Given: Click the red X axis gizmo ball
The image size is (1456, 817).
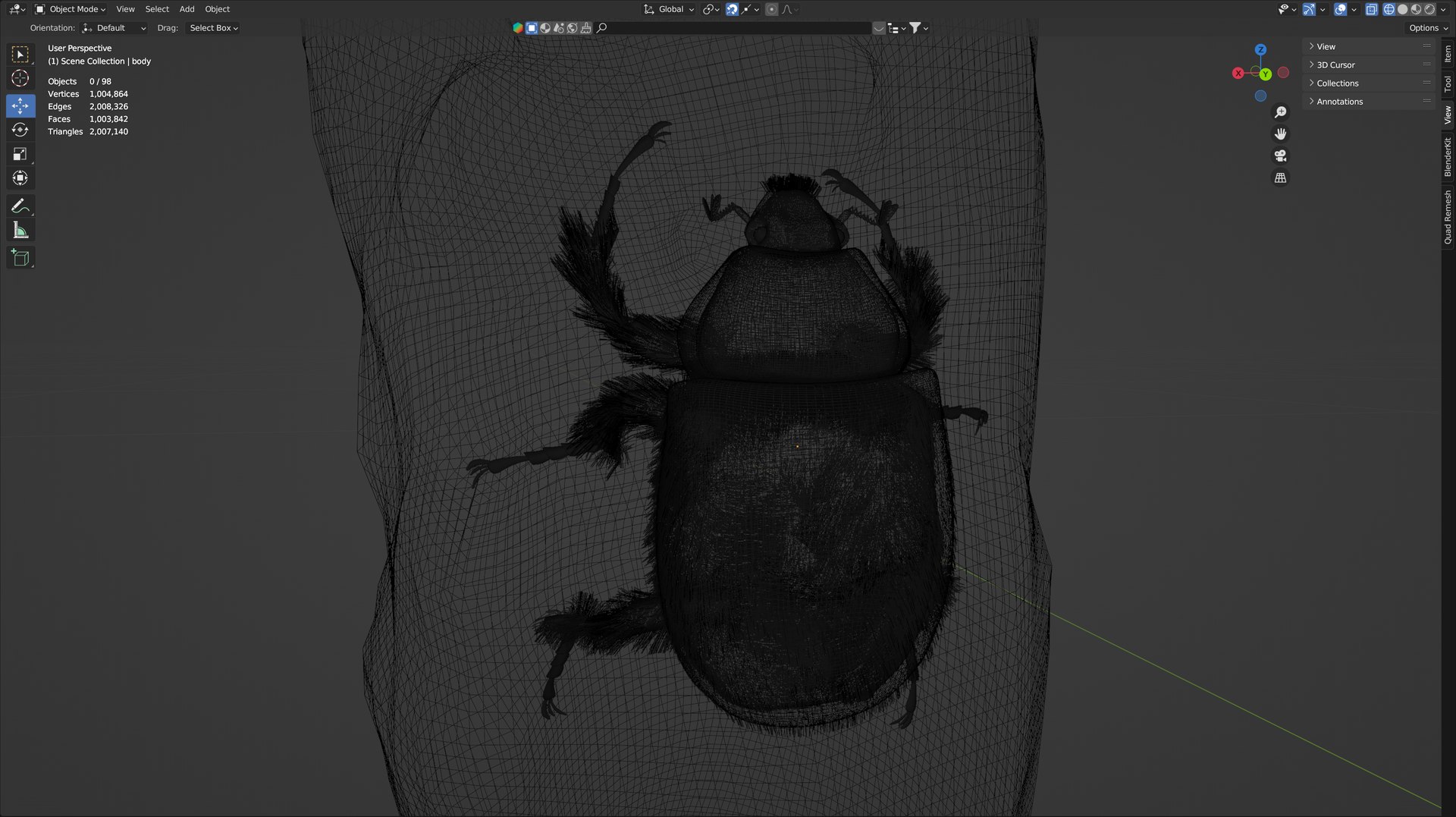Looking at the screenshot, I should 1238,74.
